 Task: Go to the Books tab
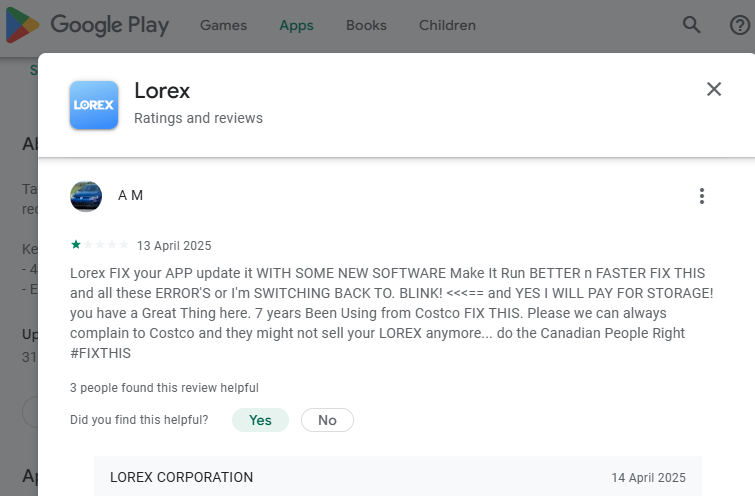click(366, 25)
